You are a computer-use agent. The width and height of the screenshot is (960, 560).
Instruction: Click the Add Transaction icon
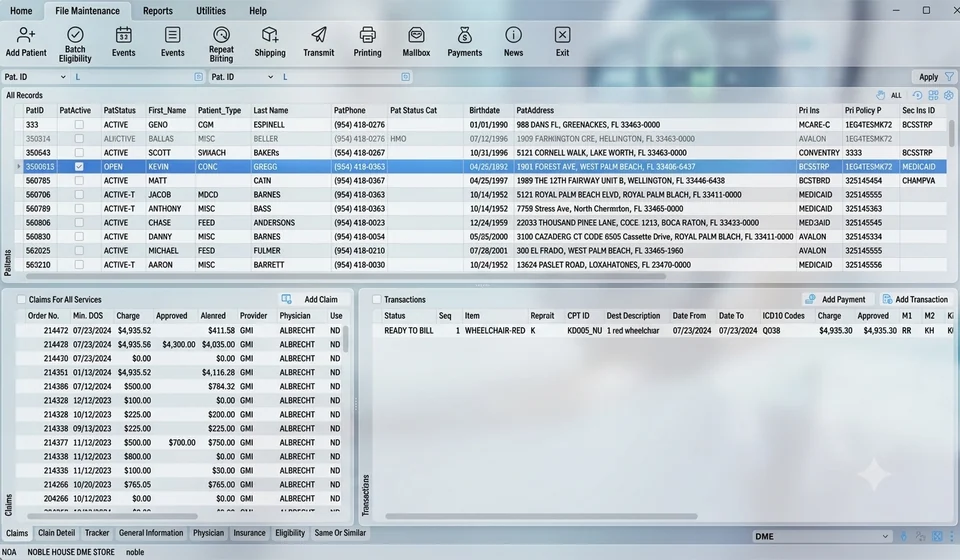click(x=887, y=299)
